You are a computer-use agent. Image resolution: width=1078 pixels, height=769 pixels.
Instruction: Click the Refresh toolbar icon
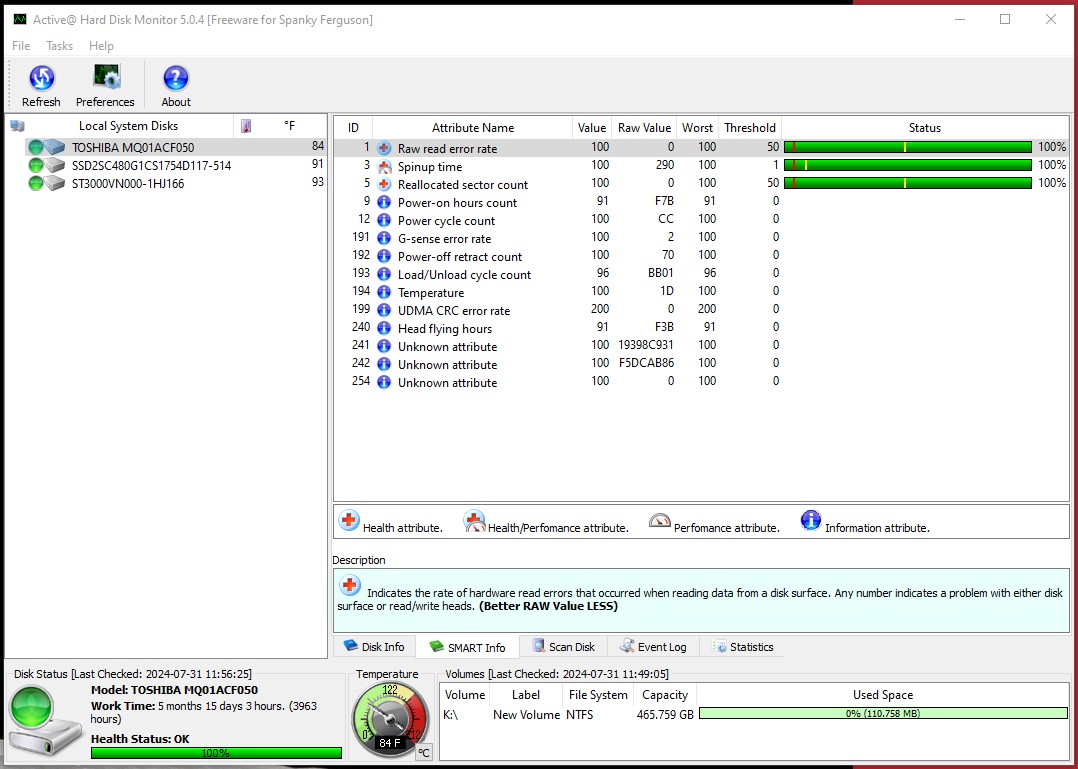pos(41,84)
